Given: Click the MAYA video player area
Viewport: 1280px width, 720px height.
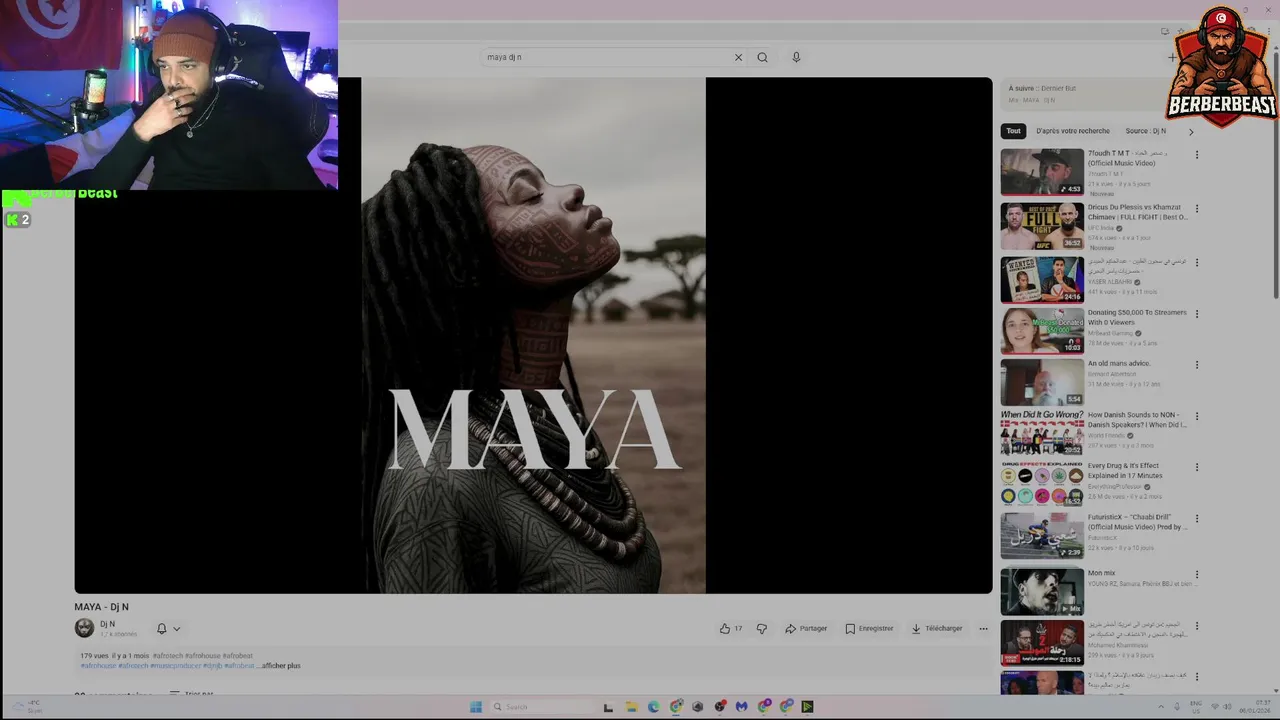Looking at the screenshot, I should pyautogui.click(x=533, y=335).
